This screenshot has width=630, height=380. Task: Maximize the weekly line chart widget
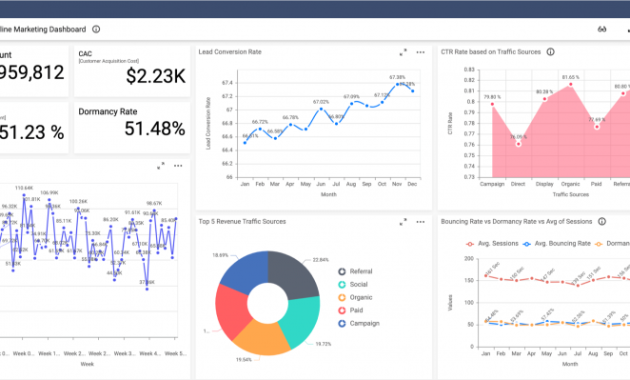tap(161, 166)
